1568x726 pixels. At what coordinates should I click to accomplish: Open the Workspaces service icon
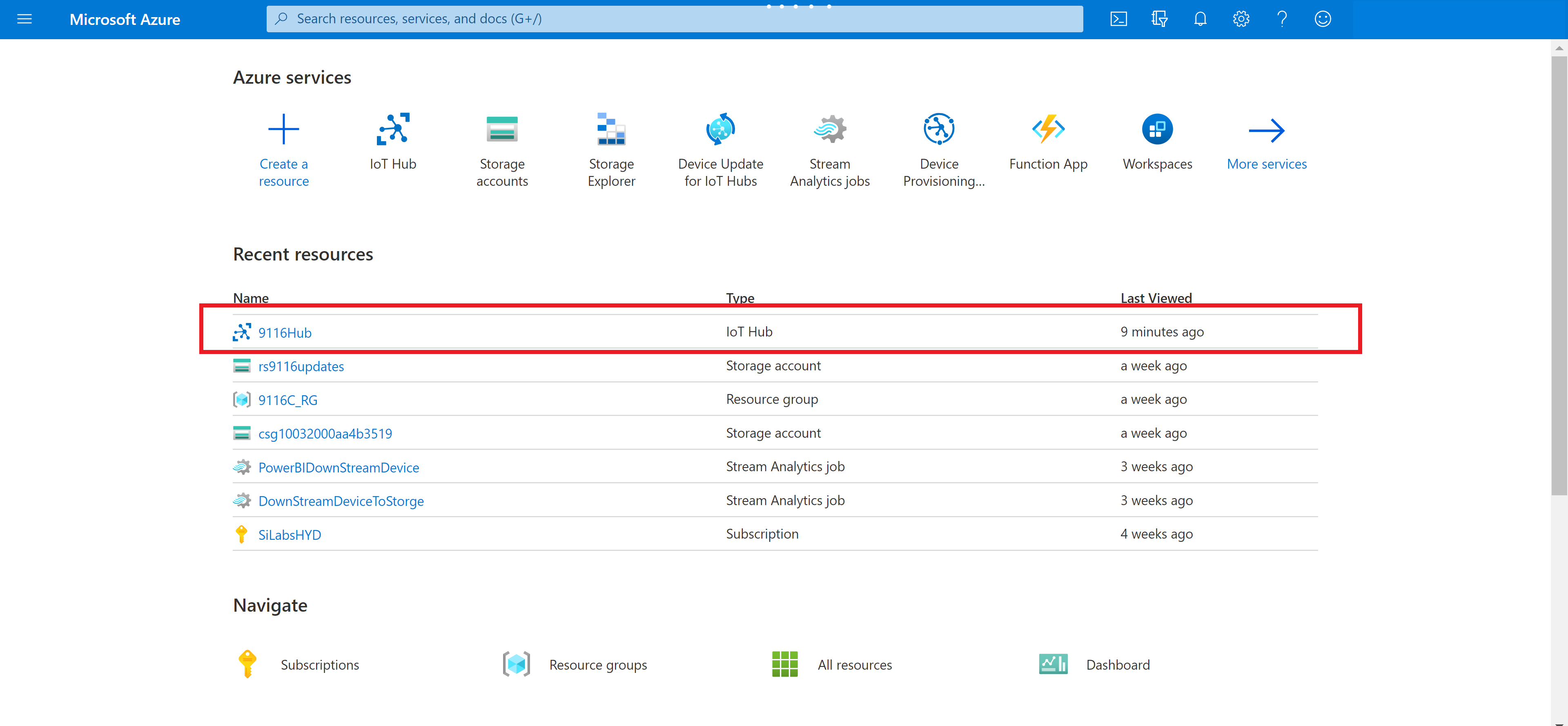(1157, 129)
